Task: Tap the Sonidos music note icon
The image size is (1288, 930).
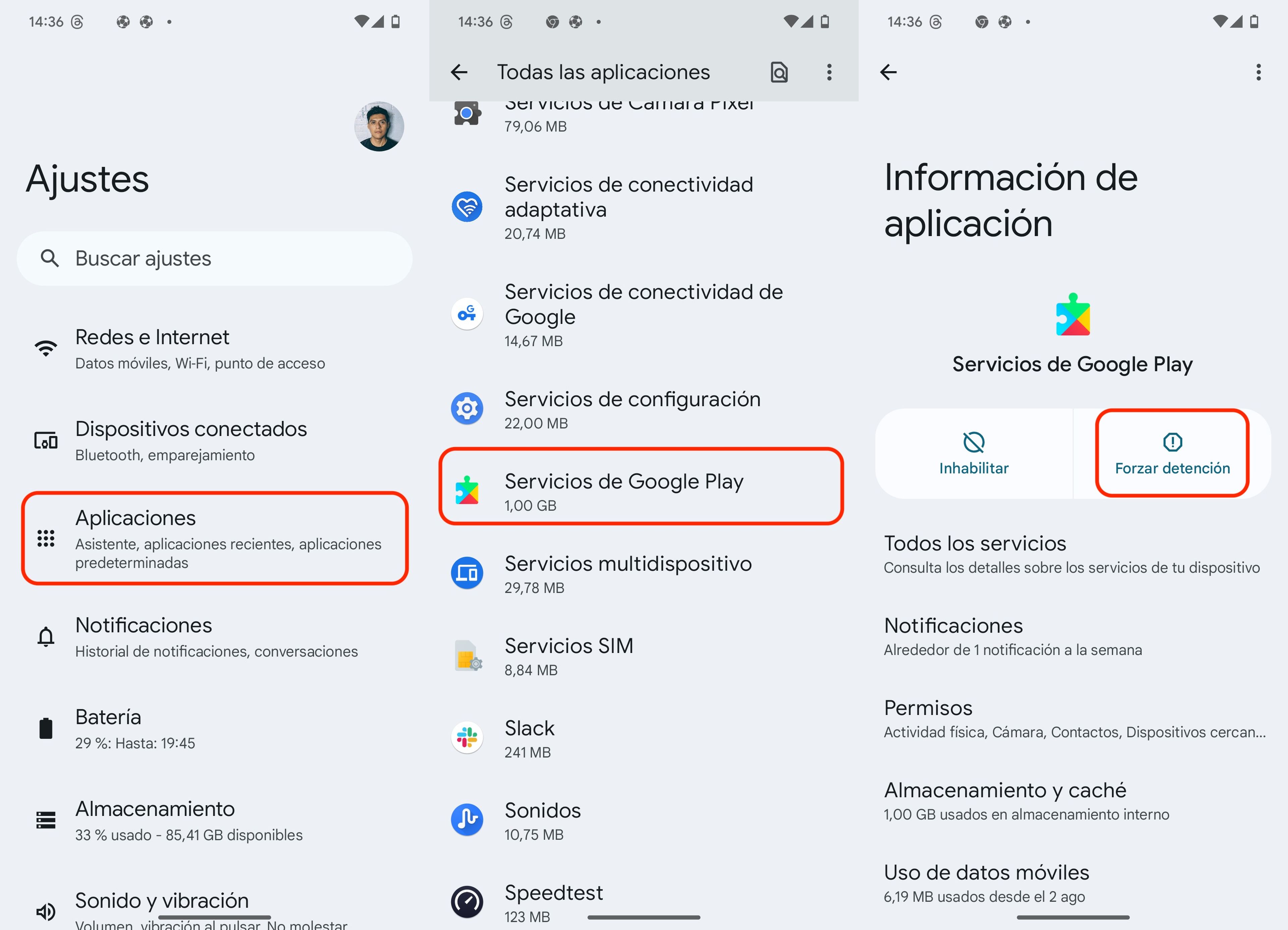Action: [467, 819]
